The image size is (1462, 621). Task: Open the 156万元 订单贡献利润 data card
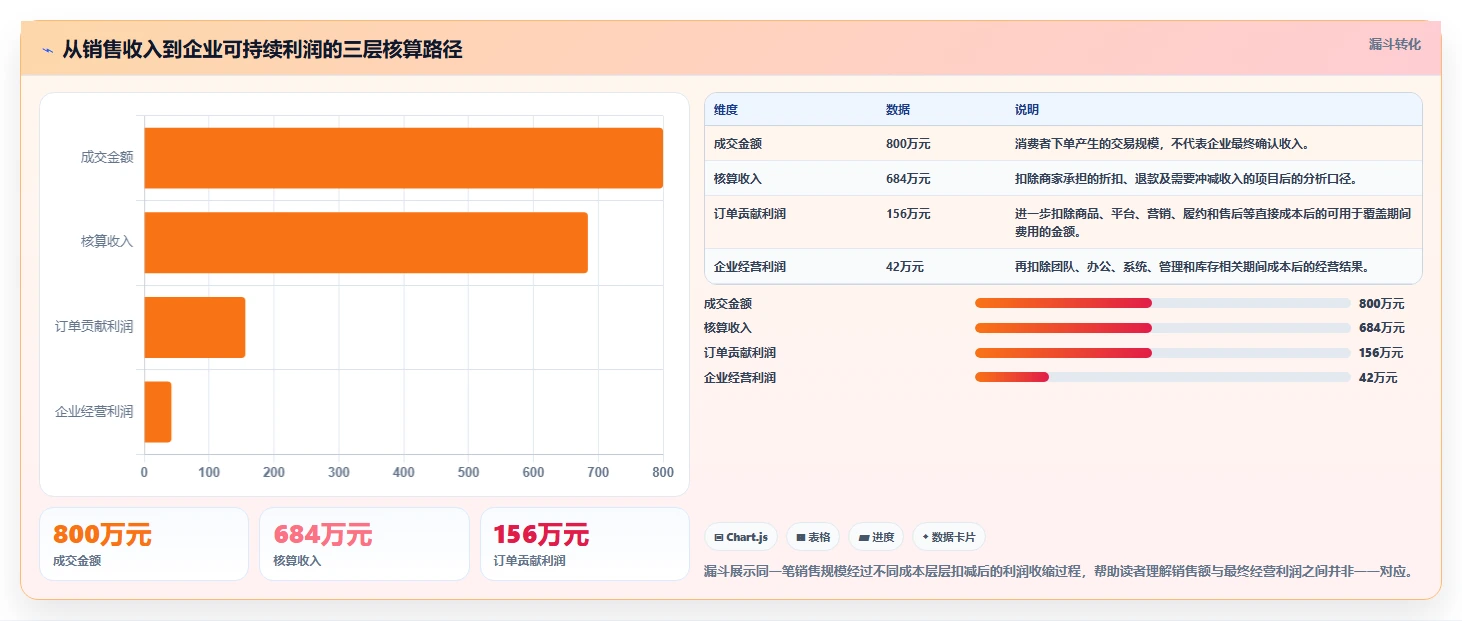(x=585, y=544)
